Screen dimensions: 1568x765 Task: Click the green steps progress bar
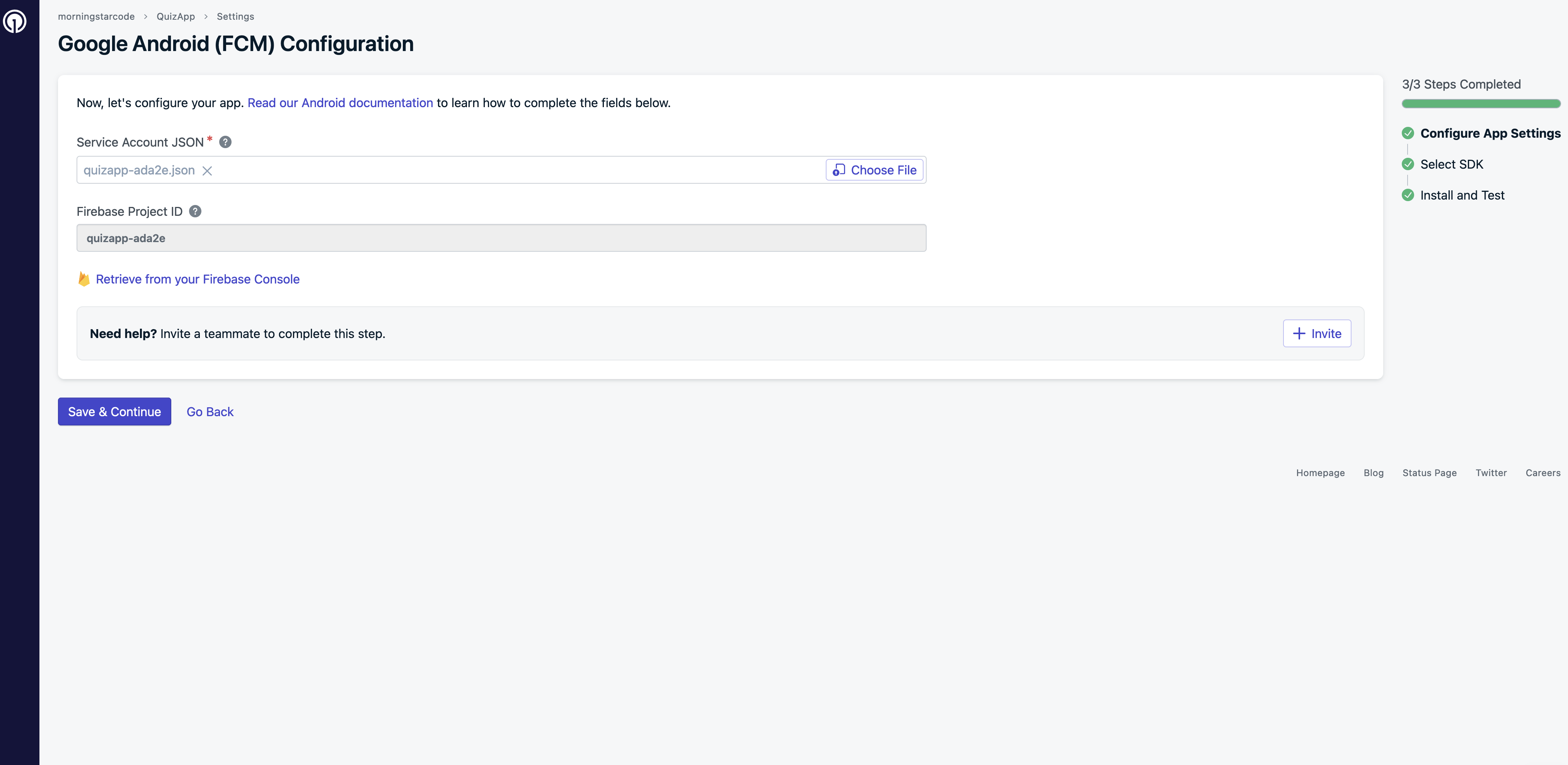point(1481,104)
